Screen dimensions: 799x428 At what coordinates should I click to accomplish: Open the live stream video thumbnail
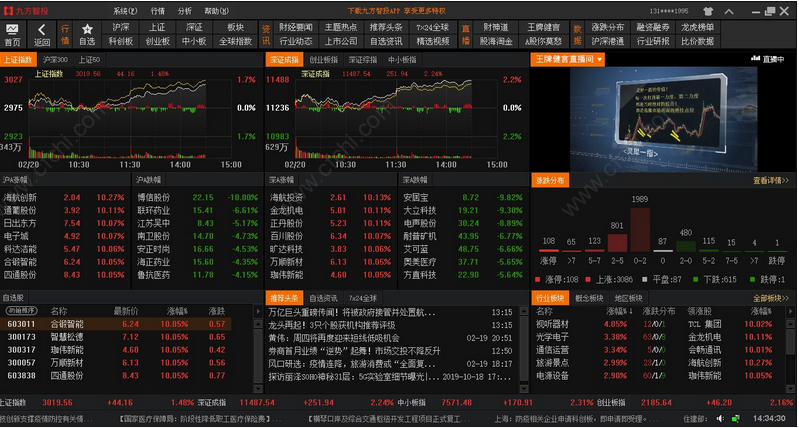pos(663,119)
